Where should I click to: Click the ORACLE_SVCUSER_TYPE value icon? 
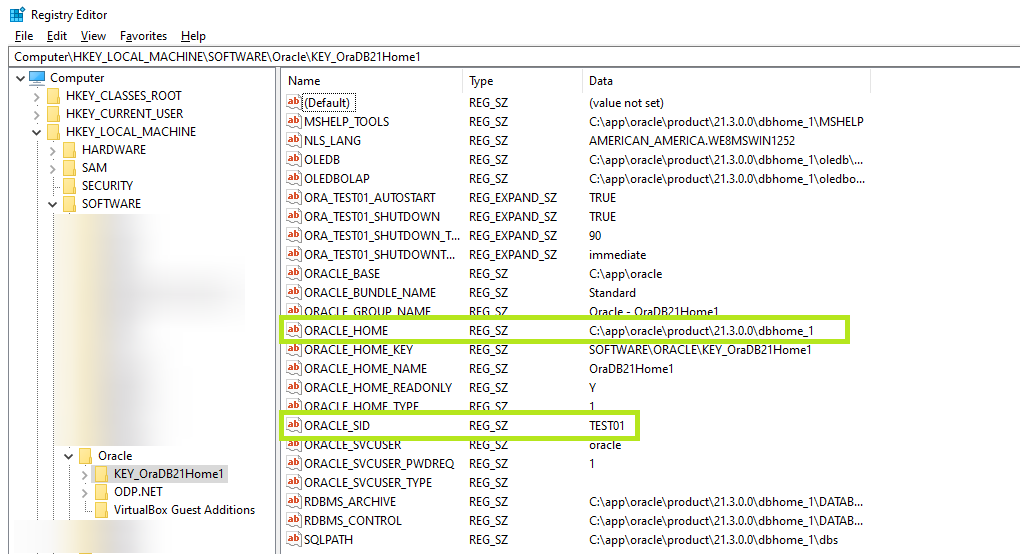click(x=293, y=482)
